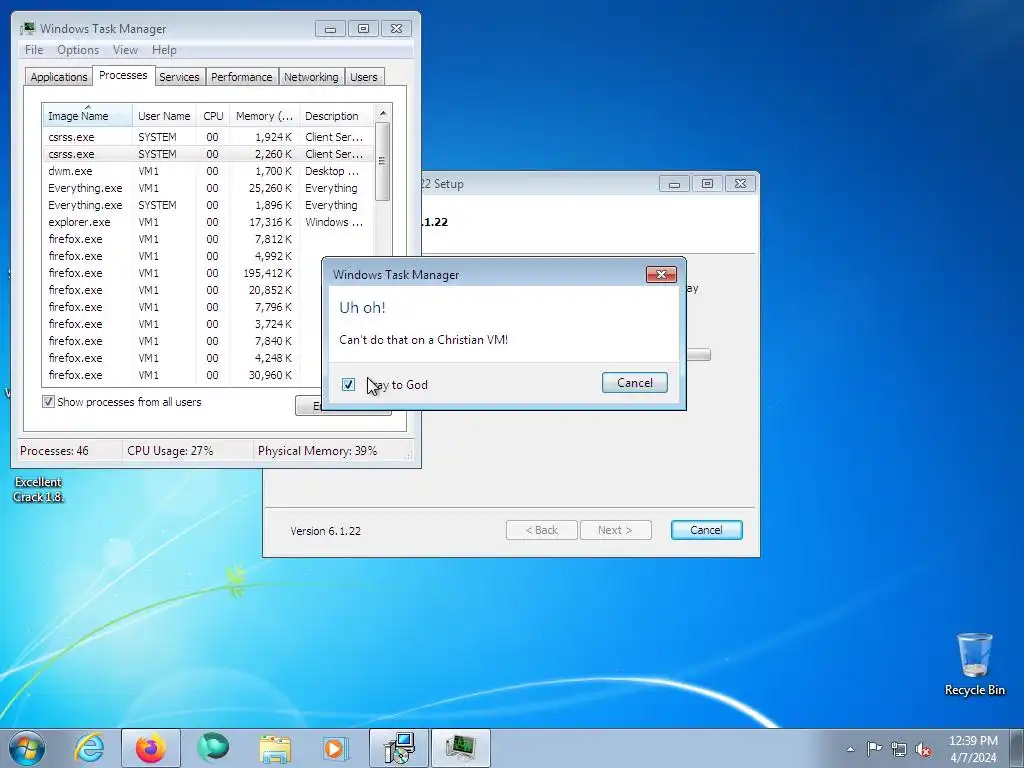Click the Back button in Setup
Screen dimensions: 1024x768
542,530
